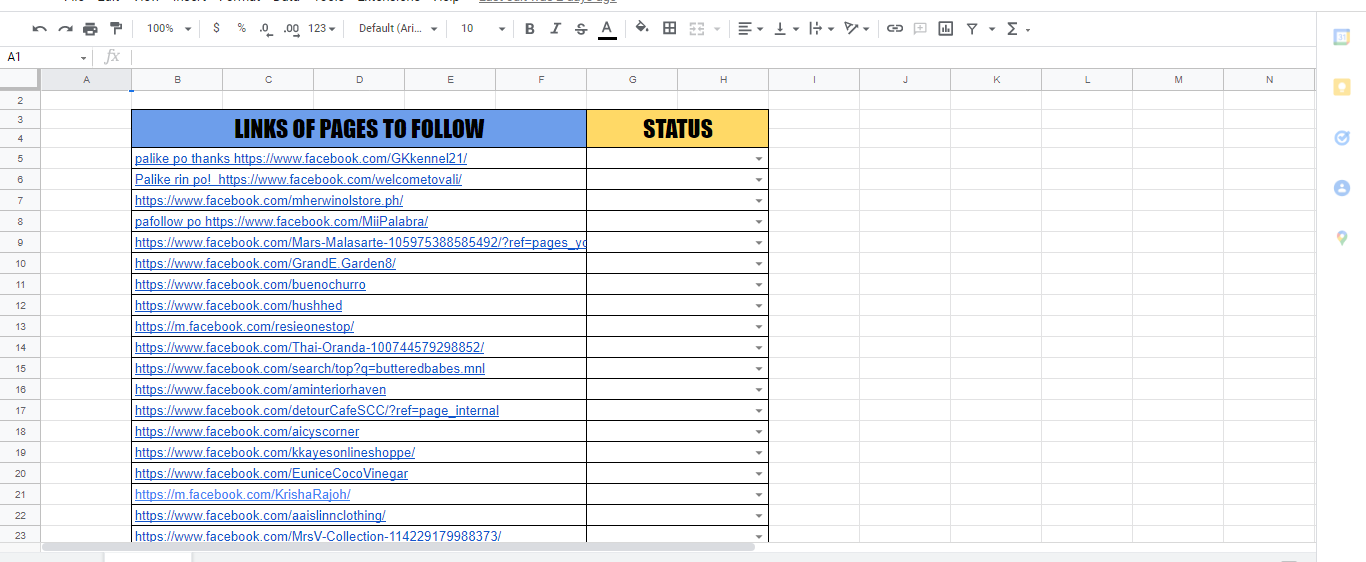The image size is (1366, 562).
Task: Insert chart from toolbar icon
Action: tap(946, 29)
